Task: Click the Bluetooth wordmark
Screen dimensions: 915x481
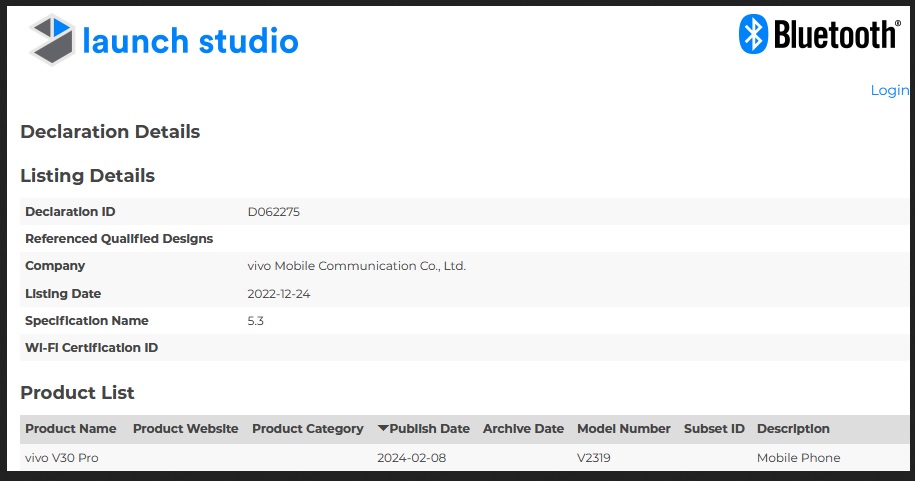Action: (837, 34)
